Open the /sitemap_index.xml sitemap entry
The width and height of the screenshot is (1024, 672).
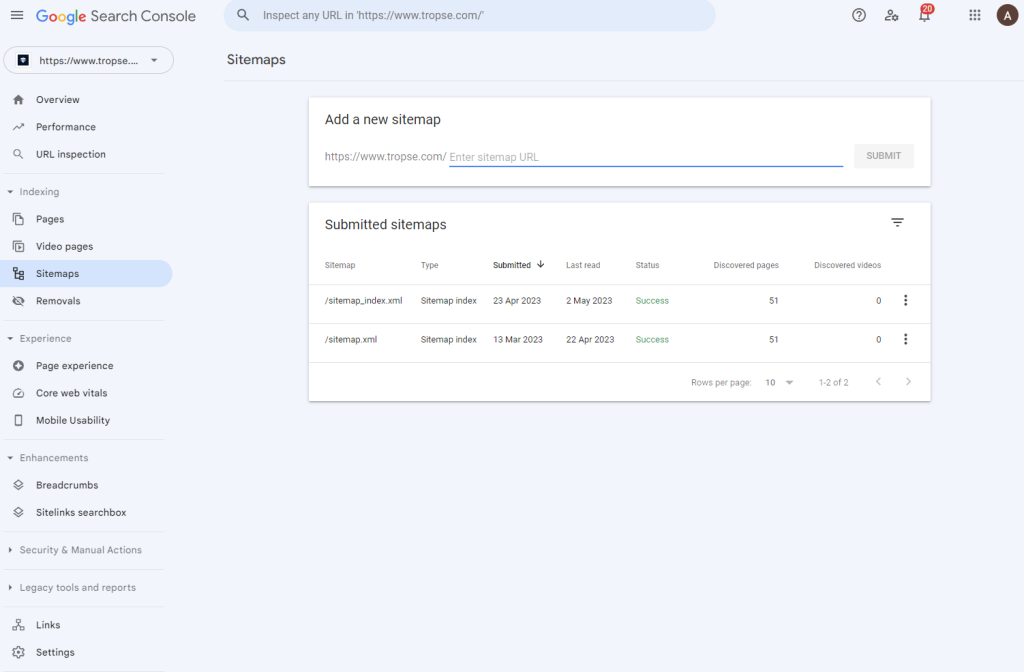(x=363, y=301)
